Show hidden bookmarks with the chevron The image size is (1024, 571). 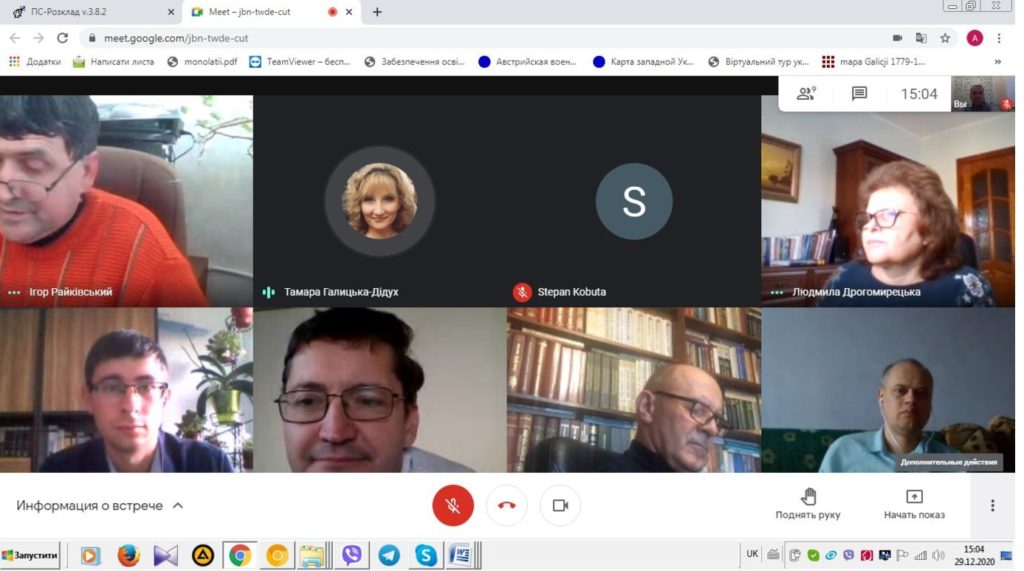(997, 61)
